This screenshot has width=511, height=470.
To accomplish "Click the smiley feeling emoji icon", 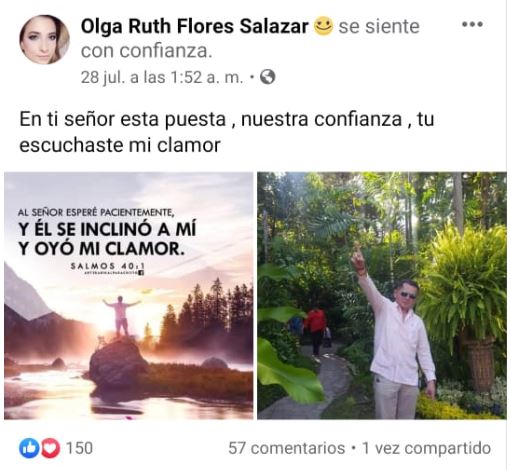I will point(323,26).
